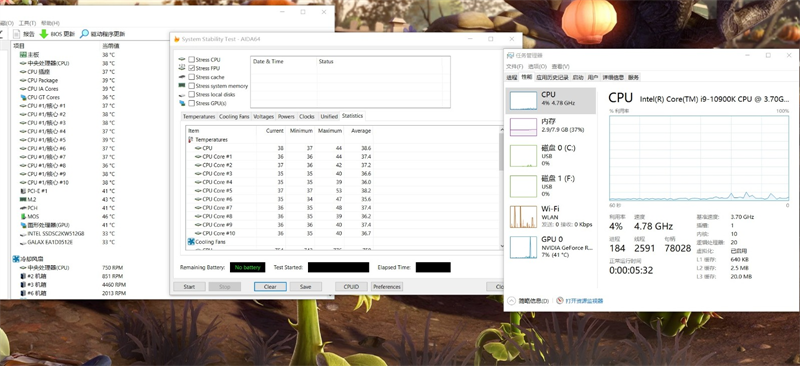Click the CPUID button
Screen dimensions: 800x366
point(351,286)
